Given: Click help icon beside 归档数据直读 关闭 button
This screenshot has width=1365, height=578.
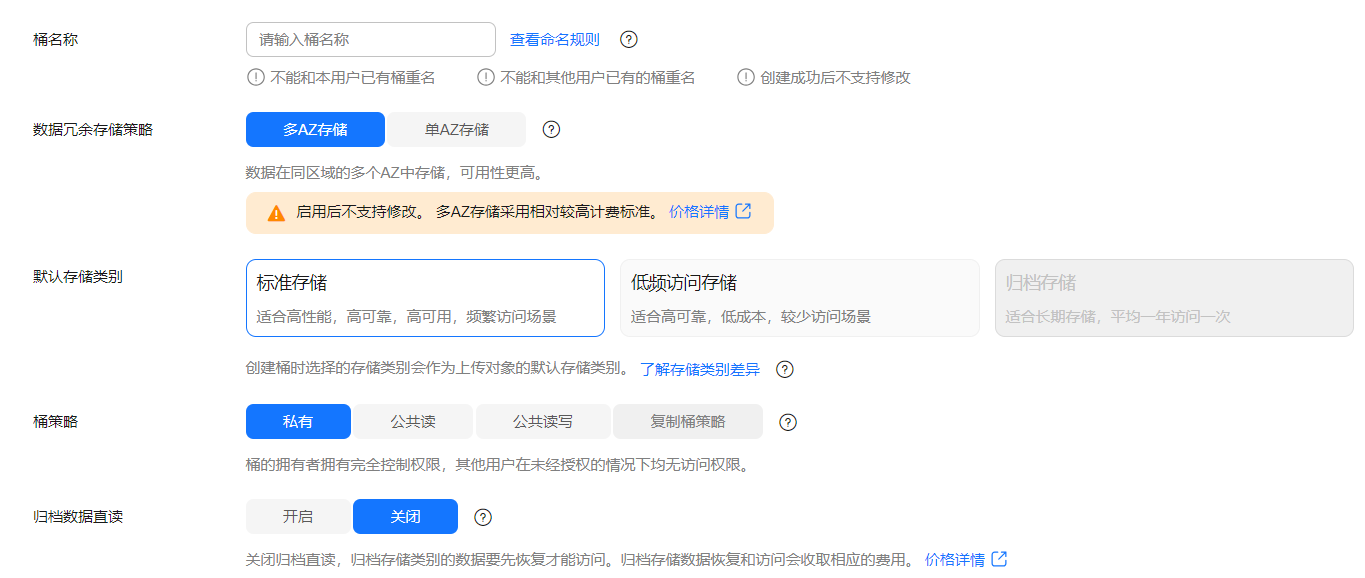Looking at the screenshot, I should 483,517.
